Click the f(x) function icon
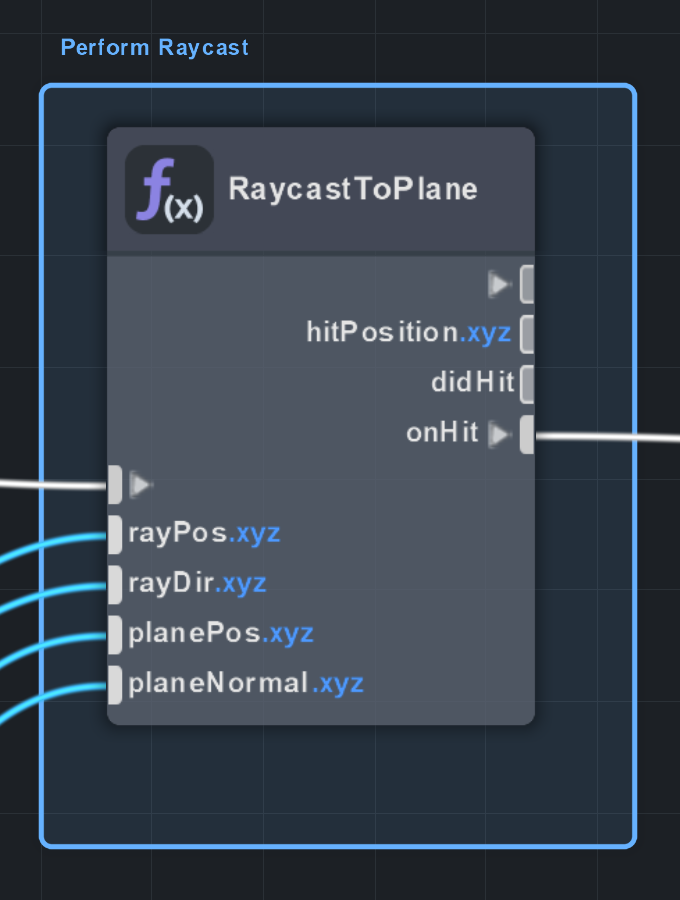The width and height of the screenshot is (680, 900). click(169, 189)
